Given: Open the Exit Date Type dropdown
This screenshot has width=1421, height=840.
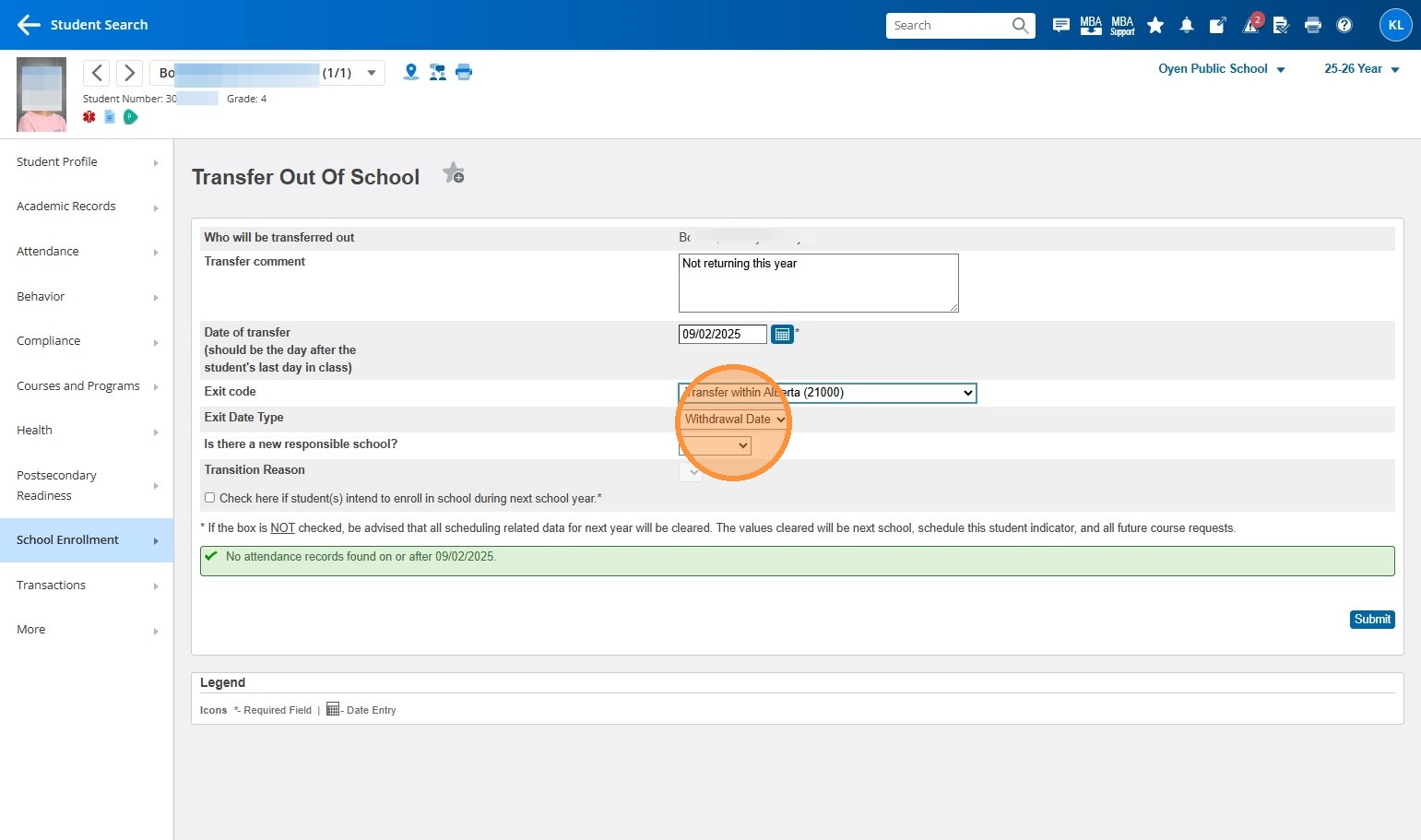Looking at the screenshot, I should pos(734,420).
